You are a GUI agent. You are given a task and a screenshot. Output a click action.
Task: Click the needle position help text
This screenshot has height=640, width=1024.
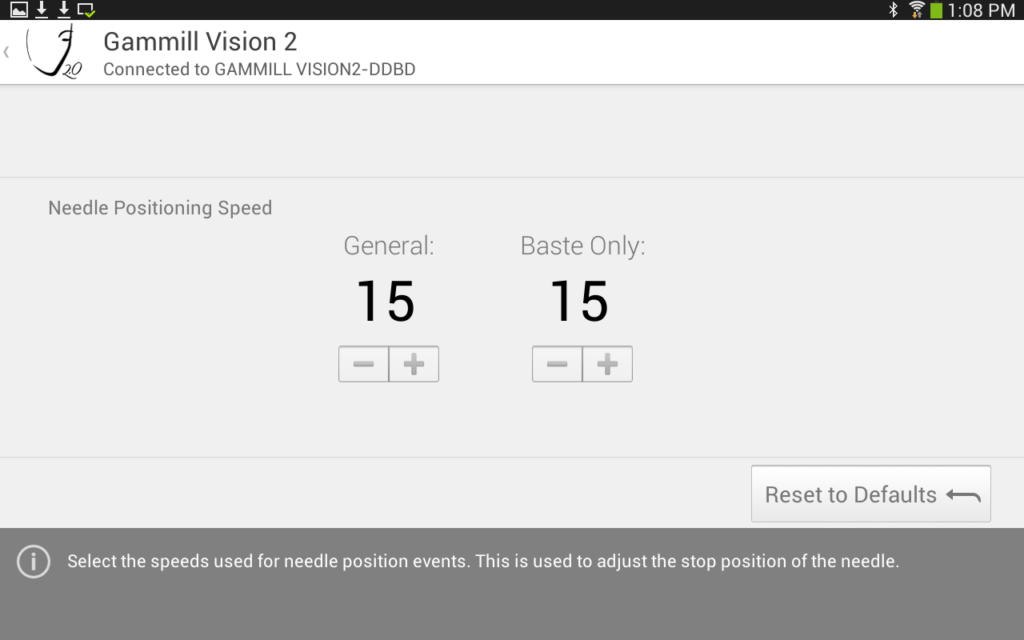[483, 562]
